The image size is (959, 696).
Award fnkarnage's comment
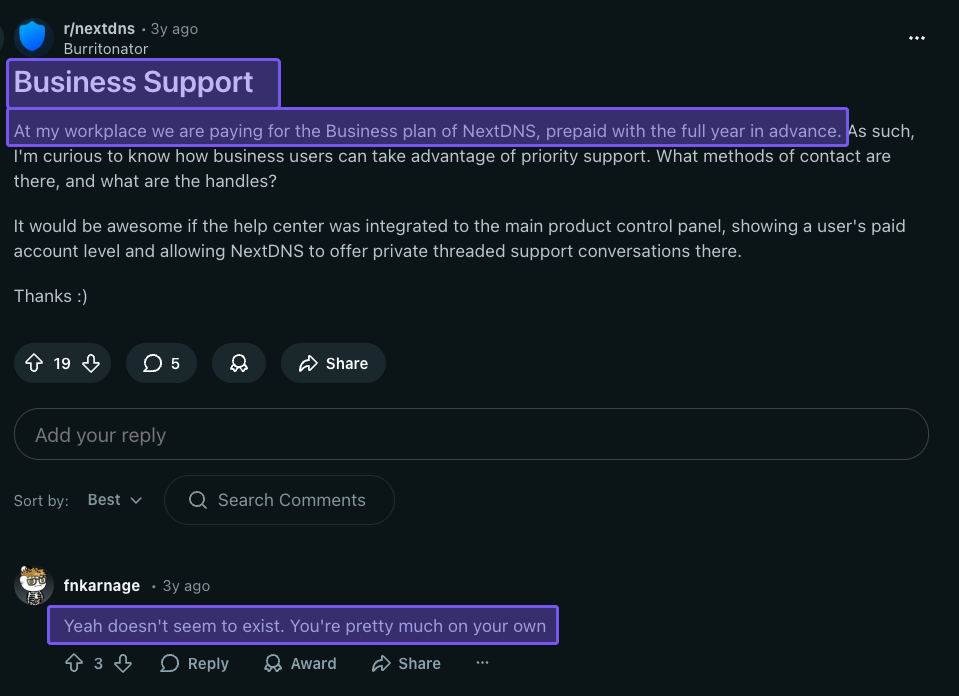point(300,663)
